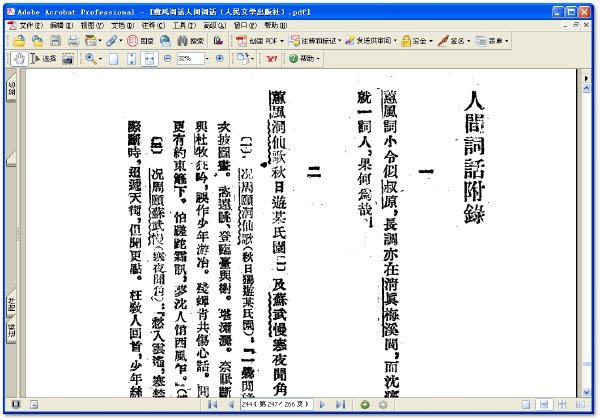Select the Snapshot camera tool

[x=68, y=59]
